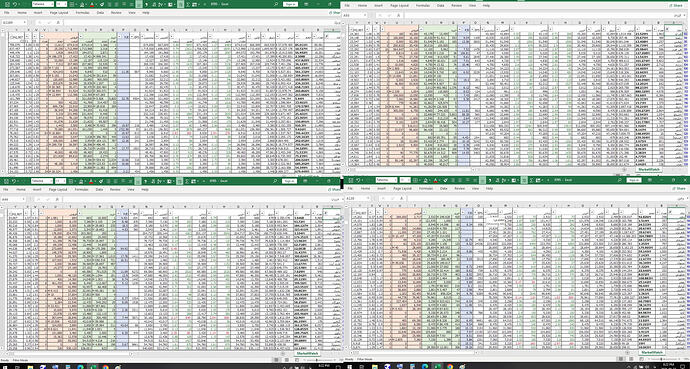Open font size box in top-left Excel window
Screen dimensions: 690x369
[x=62, y=4]
